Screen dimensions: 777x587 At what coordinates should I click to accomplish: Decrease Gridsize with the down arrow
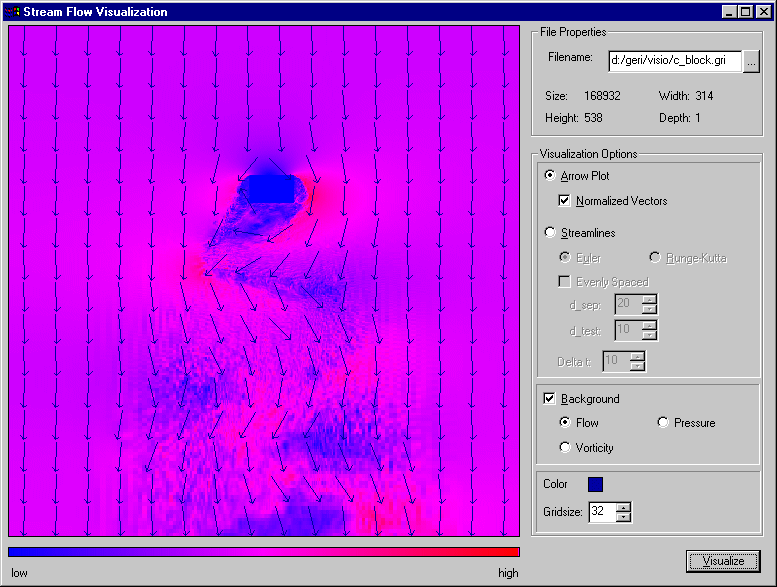tap(624, 517)
